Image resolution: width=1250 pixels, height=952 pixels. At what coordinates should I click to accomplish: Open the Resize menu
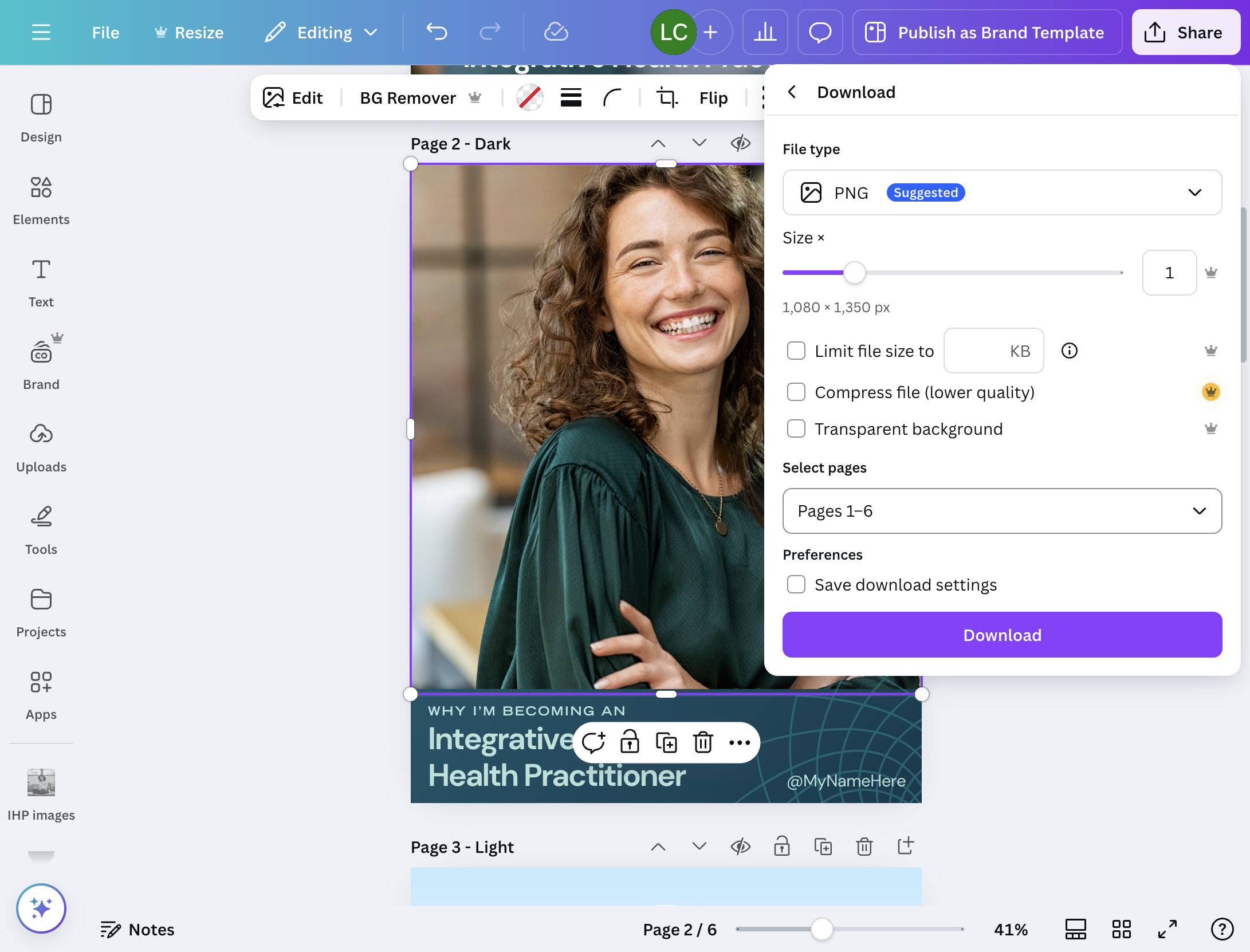point(189,33)
